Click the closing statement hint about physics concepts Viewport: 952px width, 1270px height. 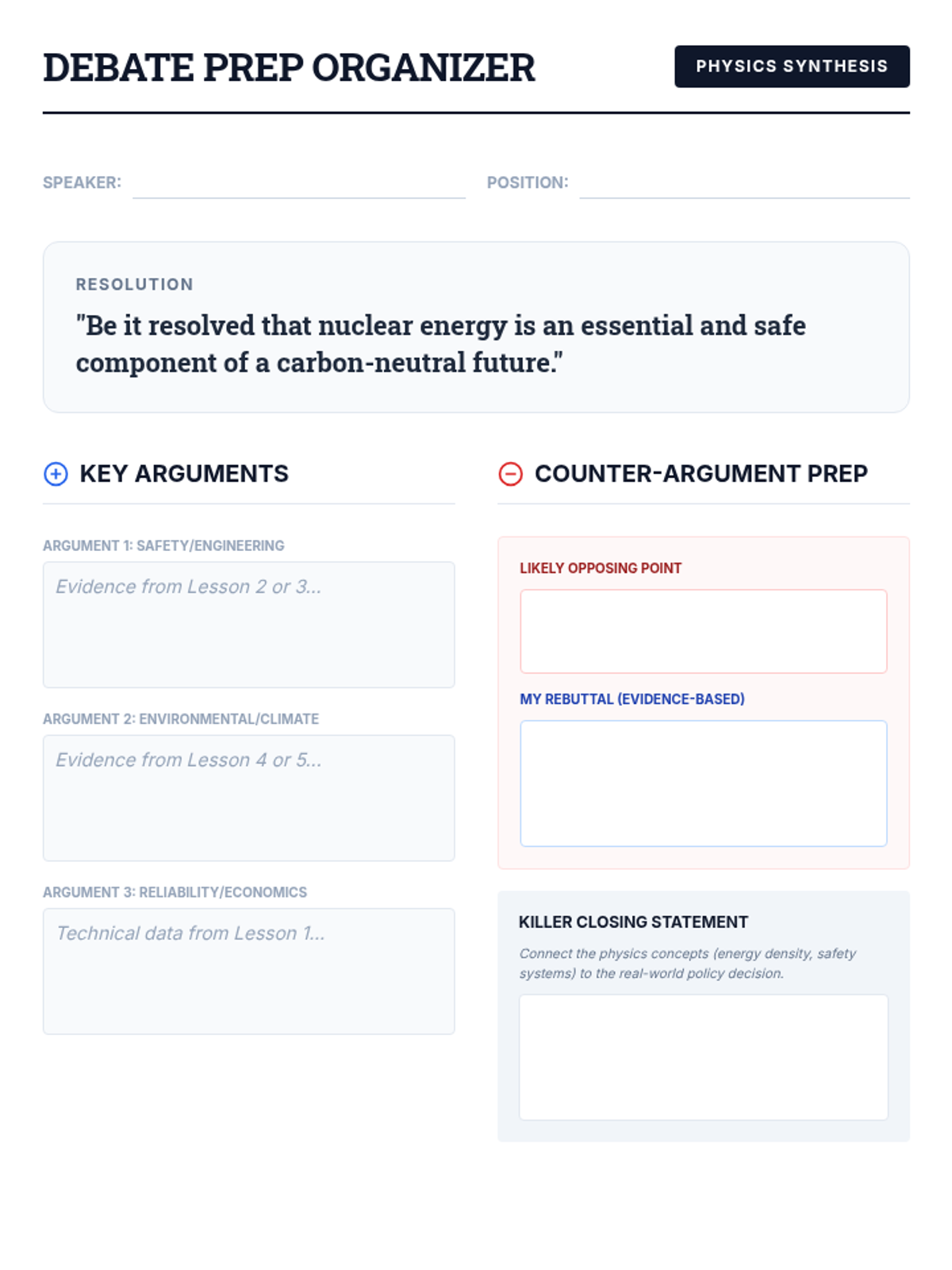[x=688, y=963]
